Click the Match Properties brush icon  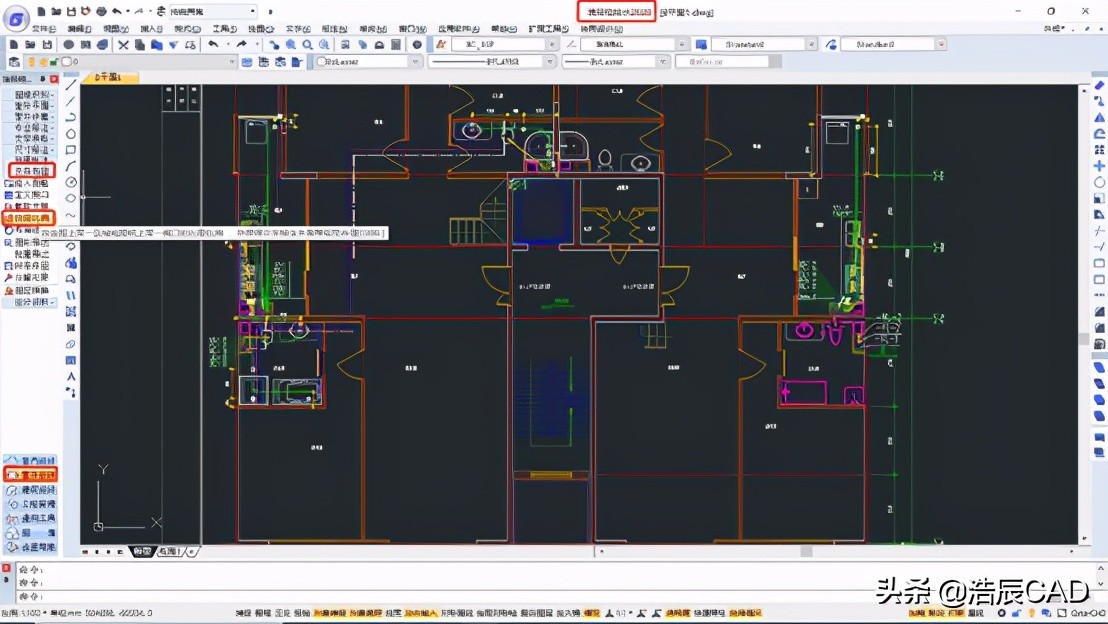[173, 45]
